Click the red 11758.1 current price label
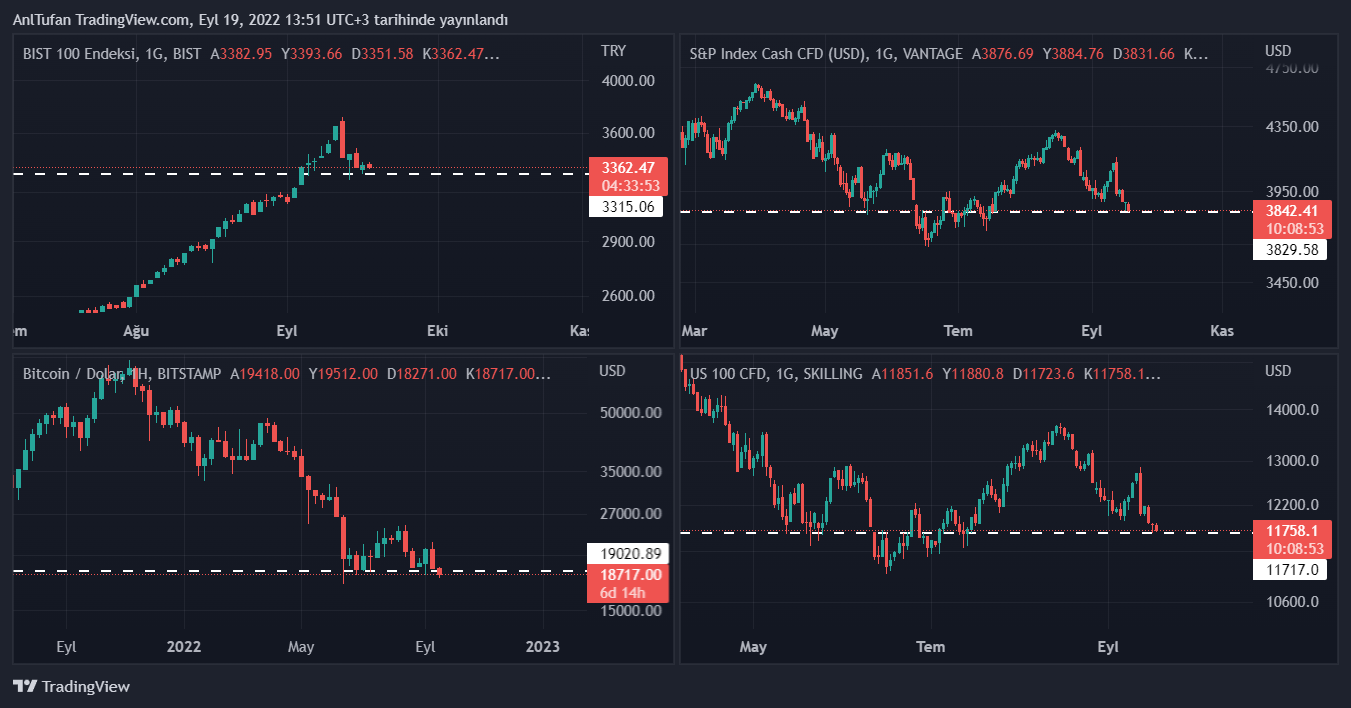The height and width of the screenshot is (708, 1351). coord(1290,531)
